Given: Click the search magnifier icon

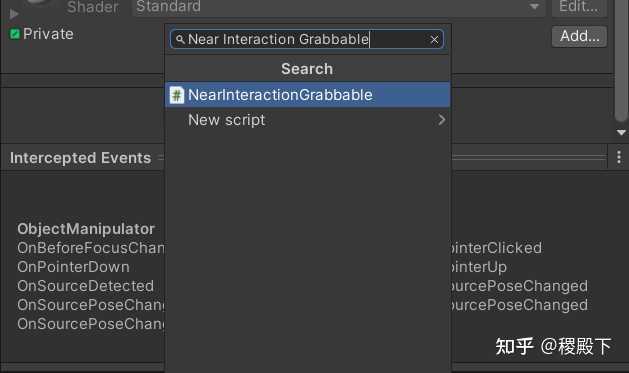Looking at the screenshot, I should 180,39.
